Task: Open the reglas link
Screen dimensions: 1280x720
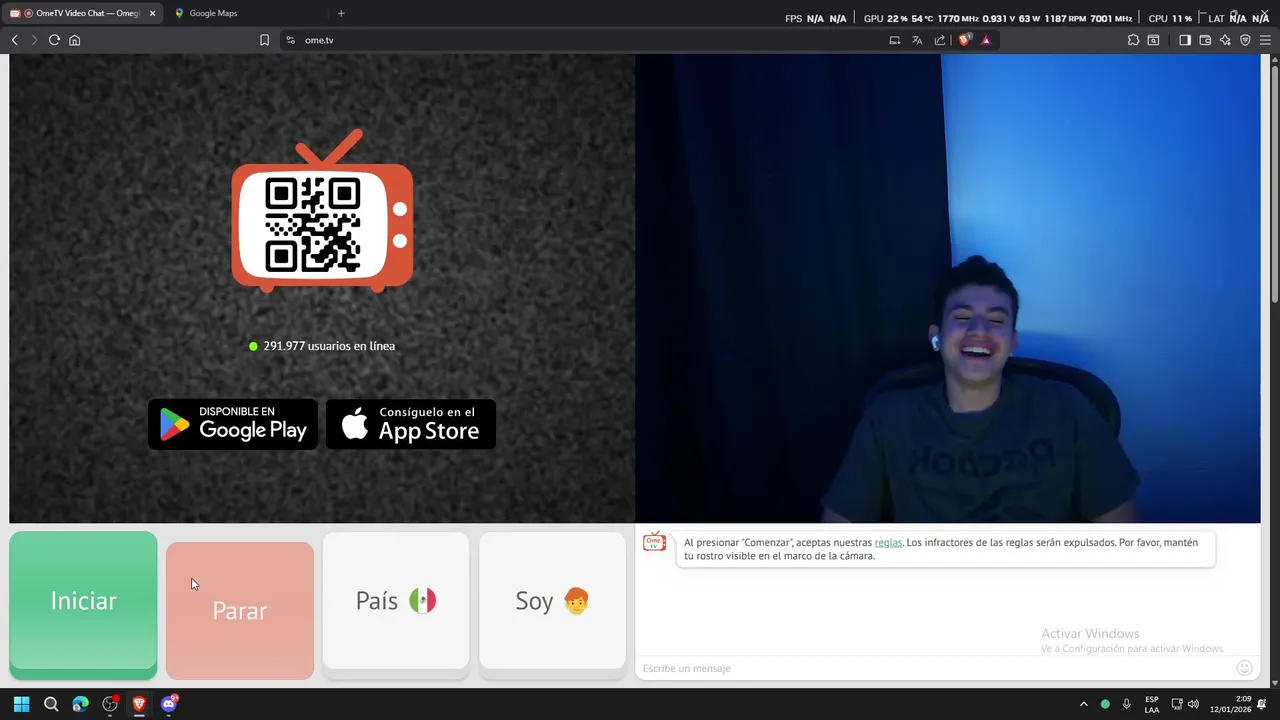Action: (888, 542)
